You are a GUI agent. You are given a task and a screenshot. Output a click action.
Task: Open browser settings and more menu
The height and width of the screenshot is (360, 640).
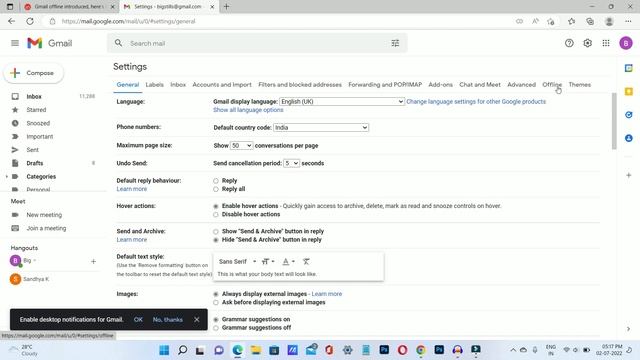coord(628,21)
